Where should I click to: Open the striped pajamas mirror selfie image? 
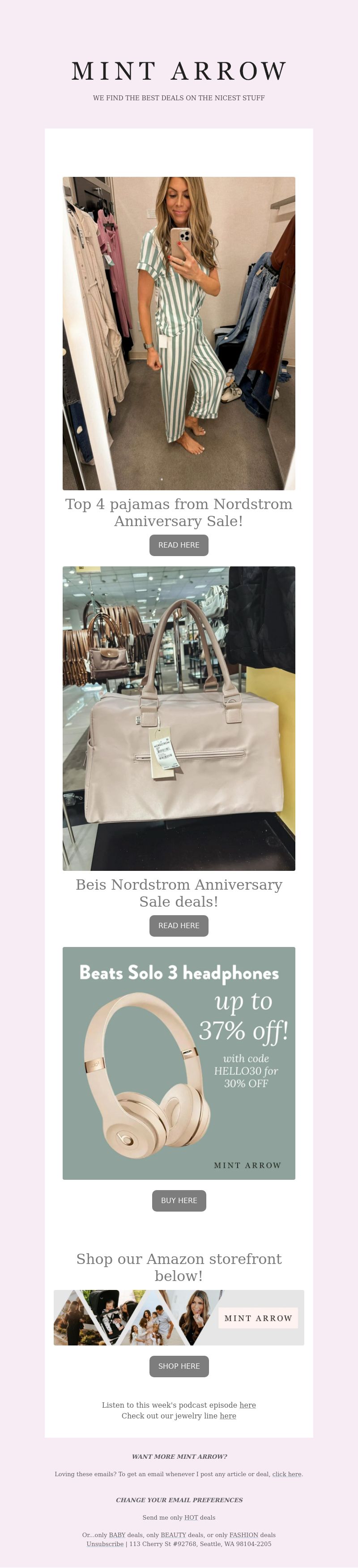point(179,334)
